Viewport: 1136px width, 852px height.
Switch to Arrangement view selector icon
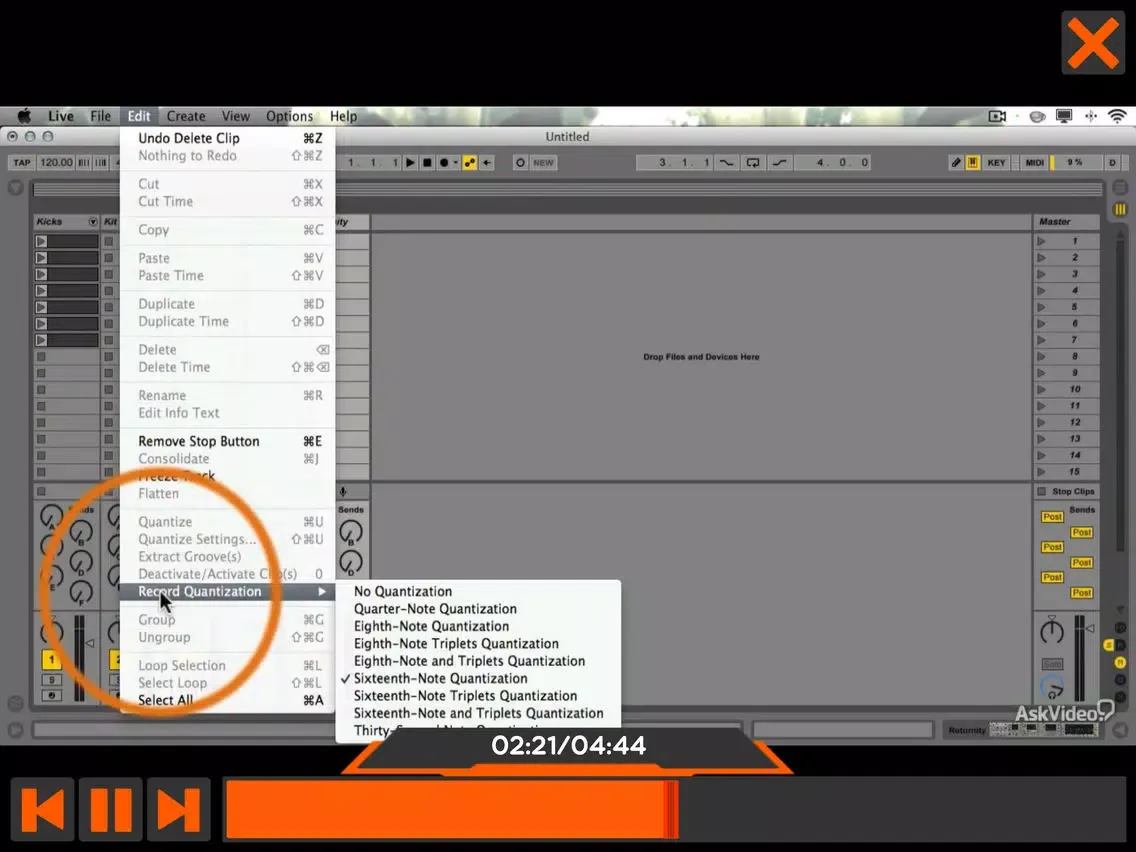click(1120, 188)
